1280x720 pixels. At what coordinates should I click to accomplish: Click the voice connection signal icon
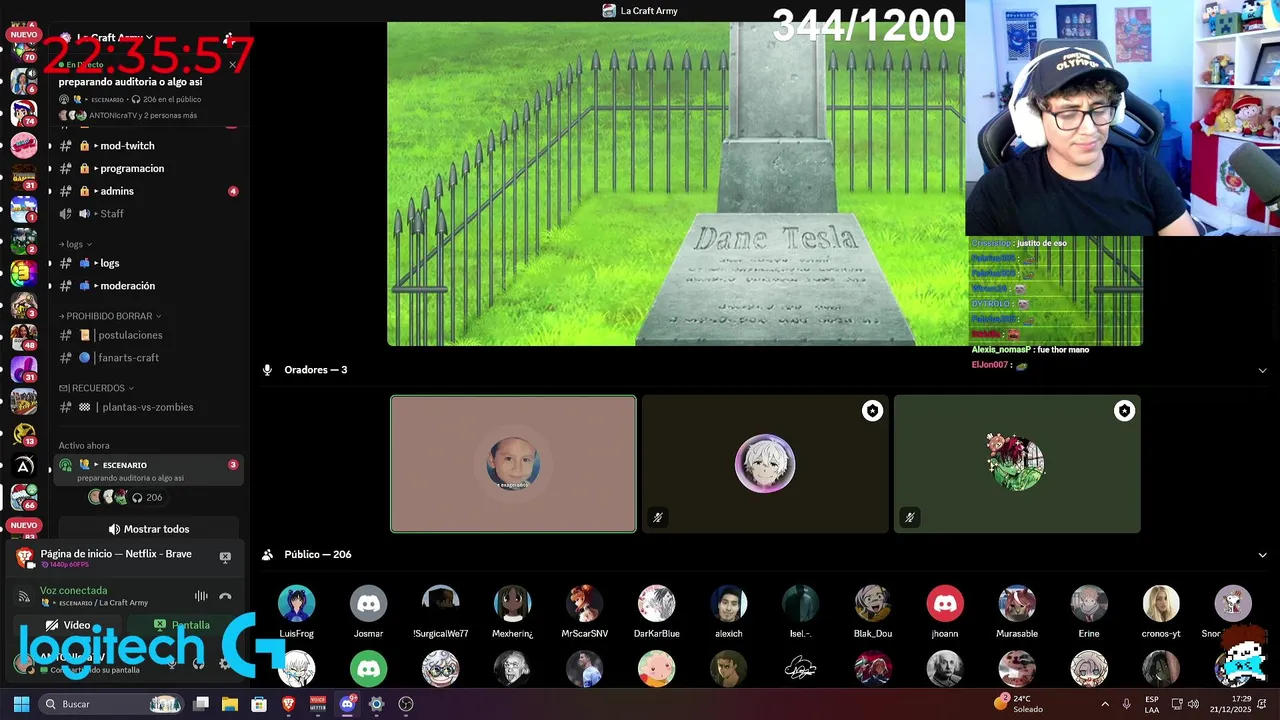24,597
